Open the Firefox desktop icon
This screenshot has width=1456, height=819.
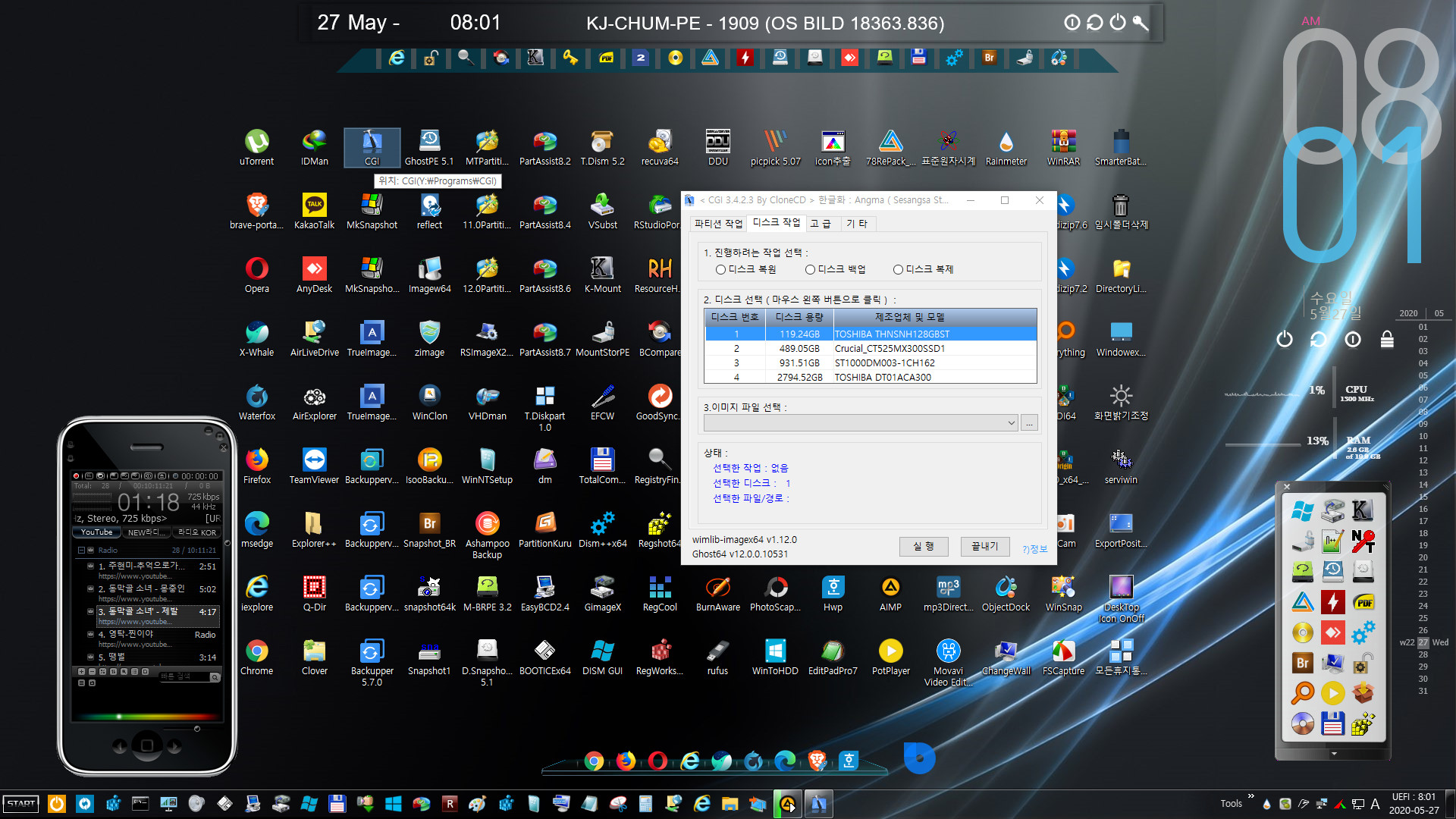coord(256,466)
